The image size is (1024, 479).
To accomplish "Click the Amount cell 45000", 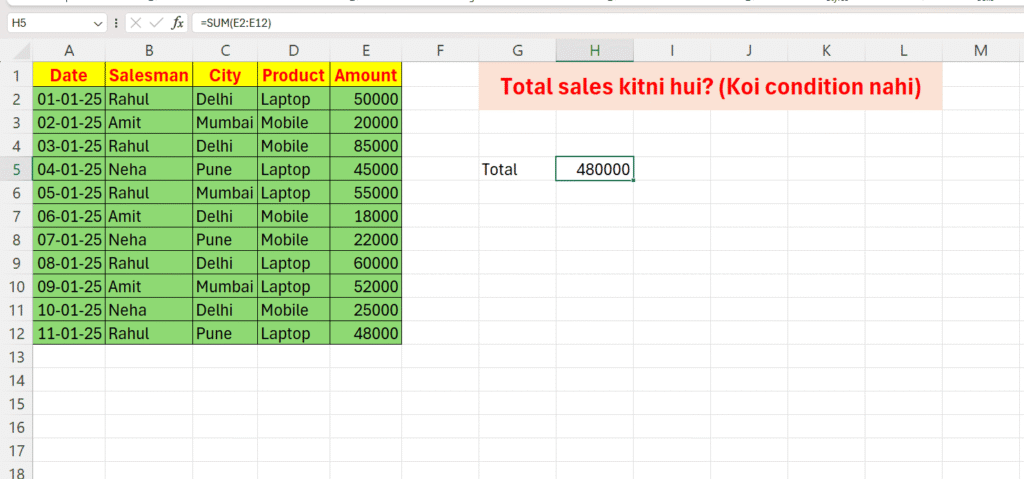I will pyautogui.click(x=366, y=169).
